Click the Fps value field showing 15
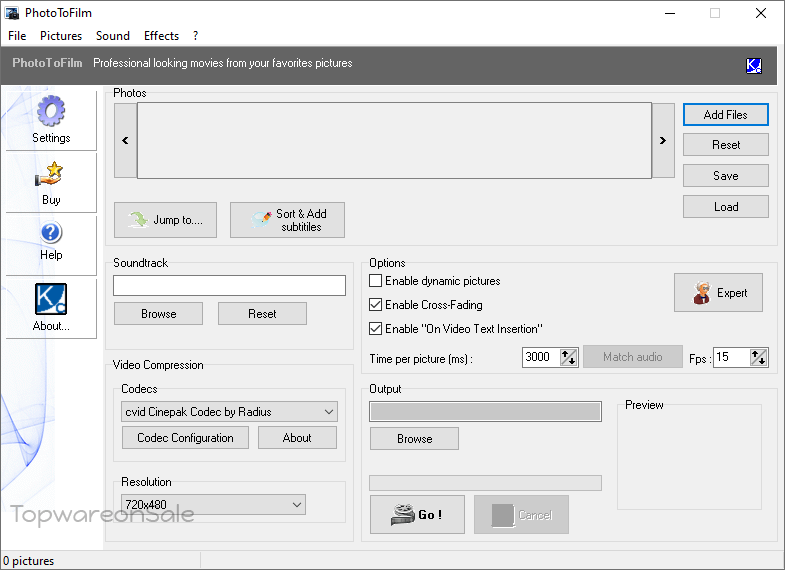The height and width of the screenshot is (570, 785). [731, 357]
